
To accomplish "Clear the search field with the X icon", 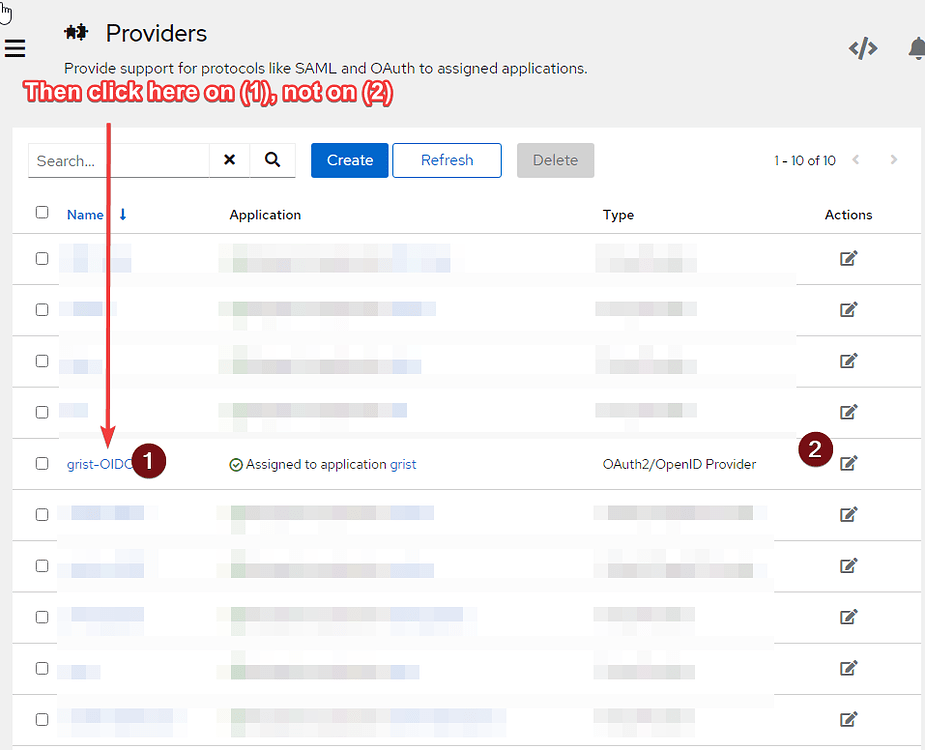I will [x=229, y=160].
